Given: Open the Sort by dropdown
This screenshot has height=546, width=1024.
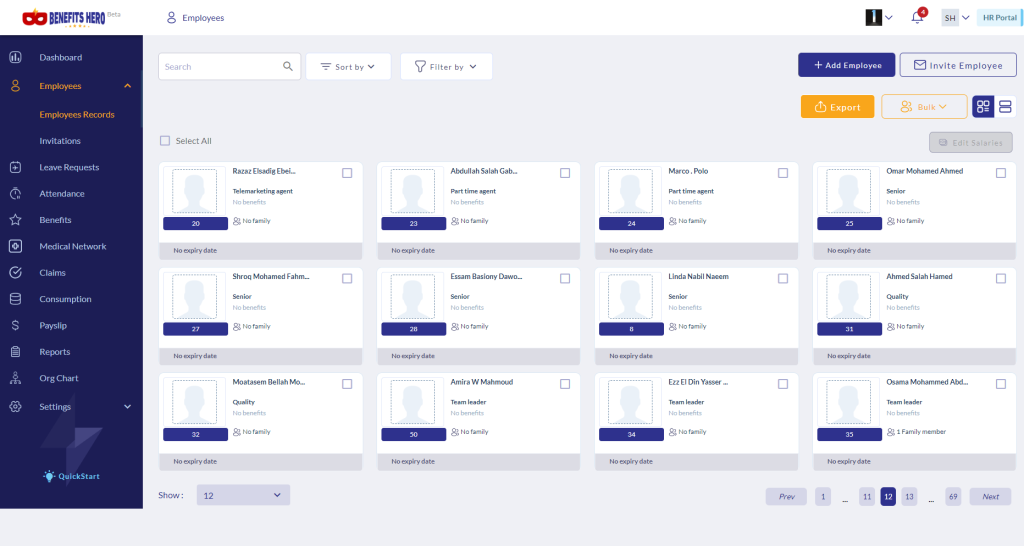Looking at the screenshot, I should pos(347,67).
